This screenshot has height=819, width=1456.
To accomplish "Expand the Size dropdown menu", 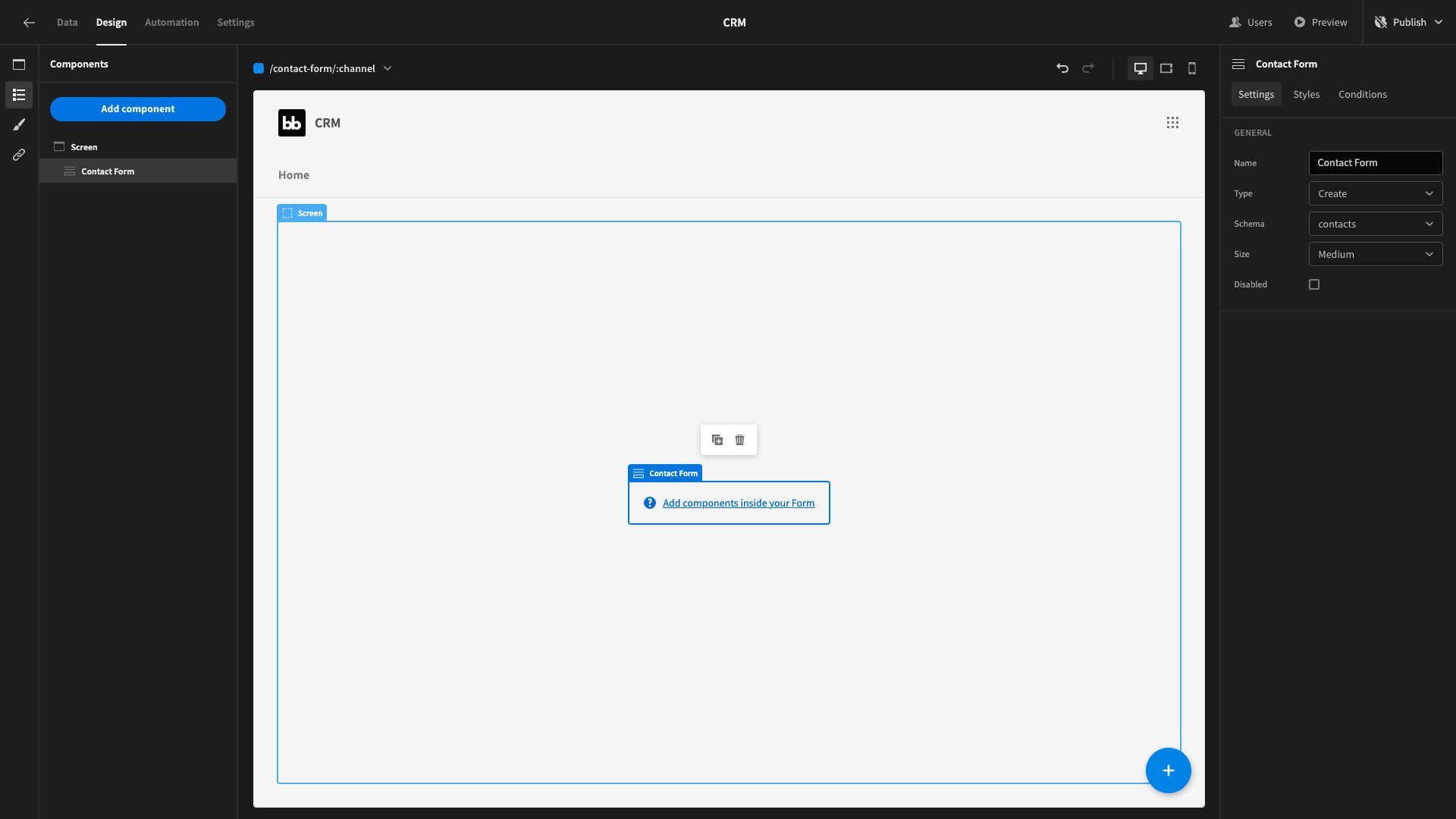I will coord(1376,254).
